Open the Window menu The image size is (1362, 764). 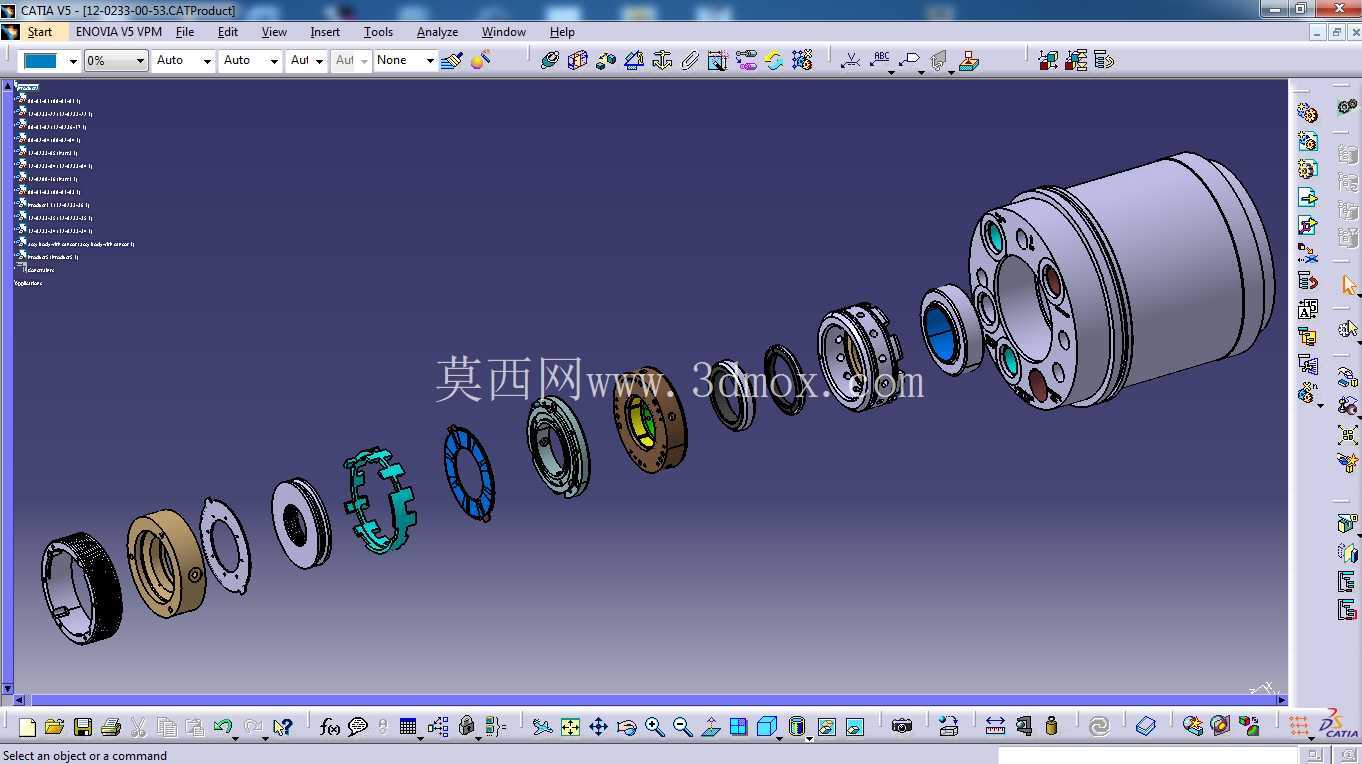coord(504,32)
